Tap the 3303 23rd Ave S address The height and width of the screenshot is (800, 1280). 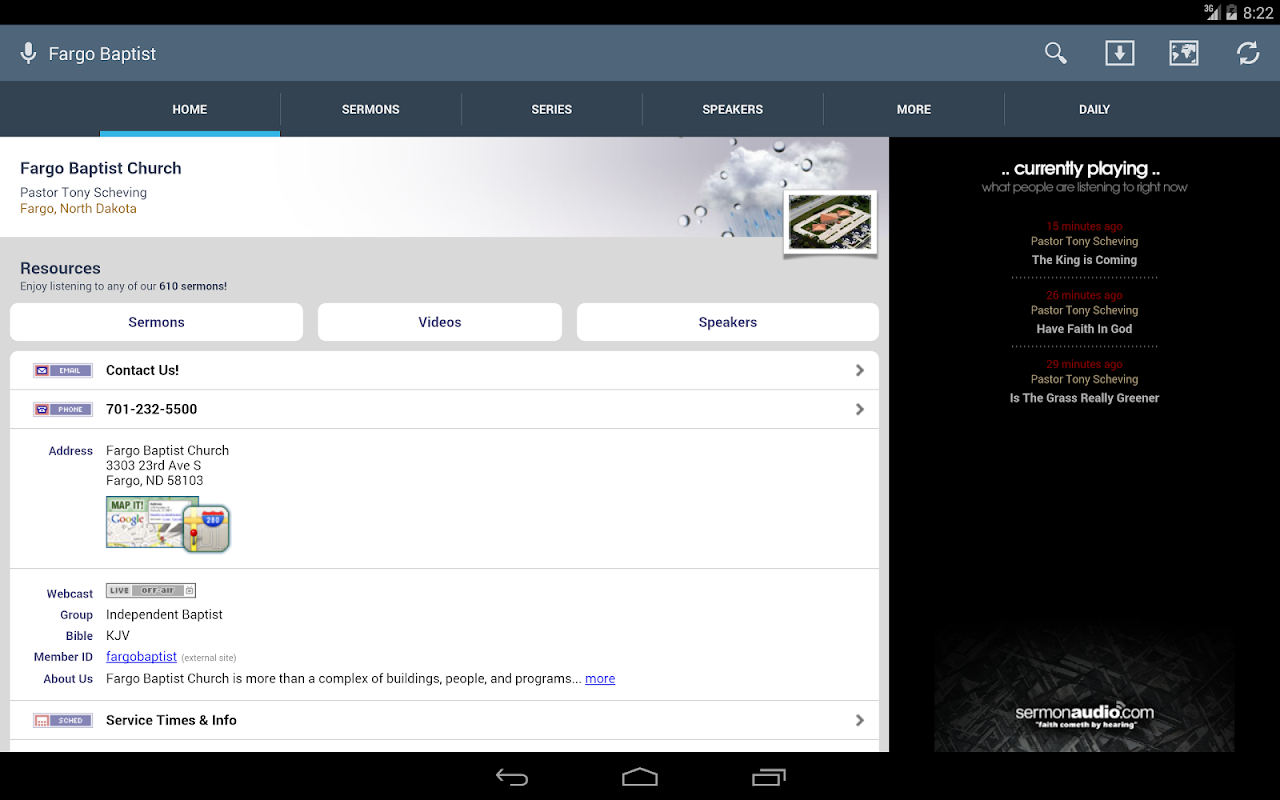(x=154, y=466)
